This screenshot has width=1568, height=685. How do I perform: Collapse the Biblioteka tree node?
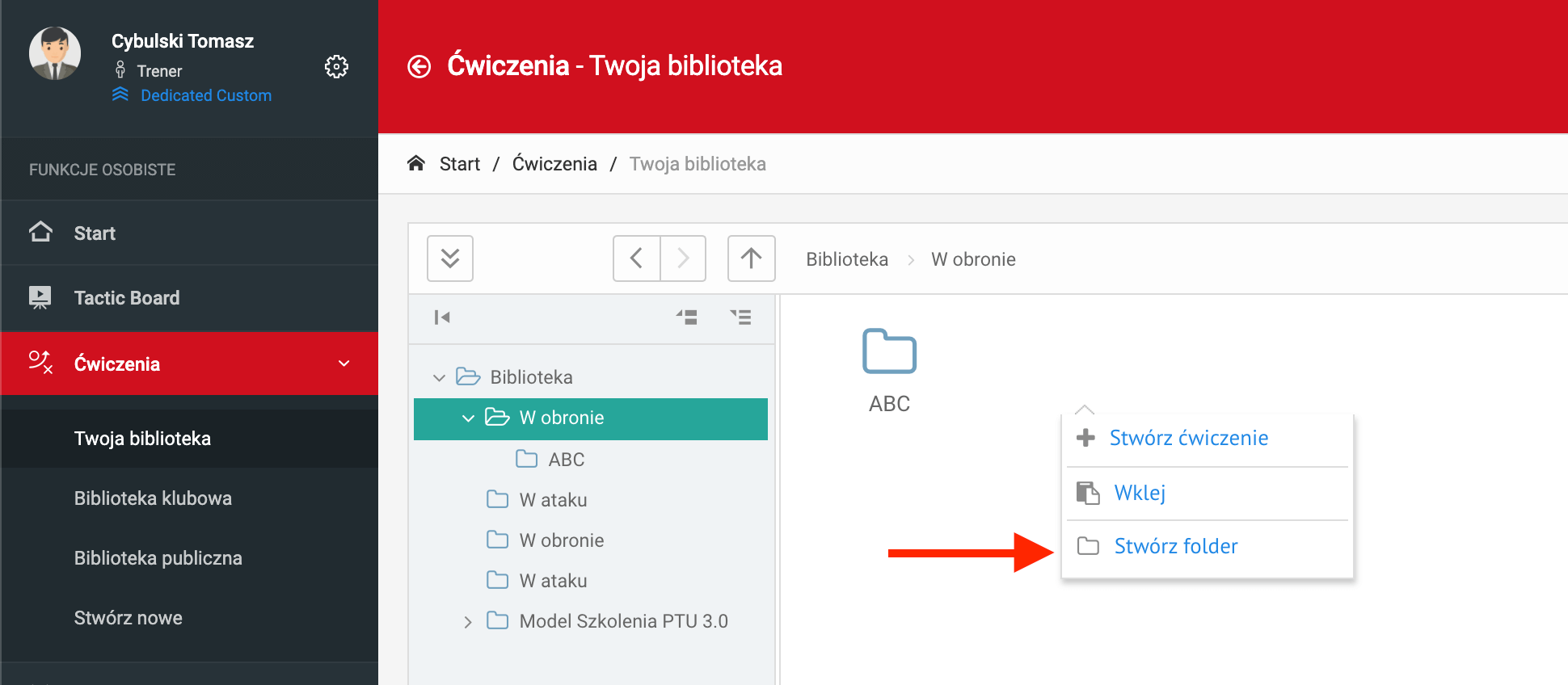[x=439, y=377]
